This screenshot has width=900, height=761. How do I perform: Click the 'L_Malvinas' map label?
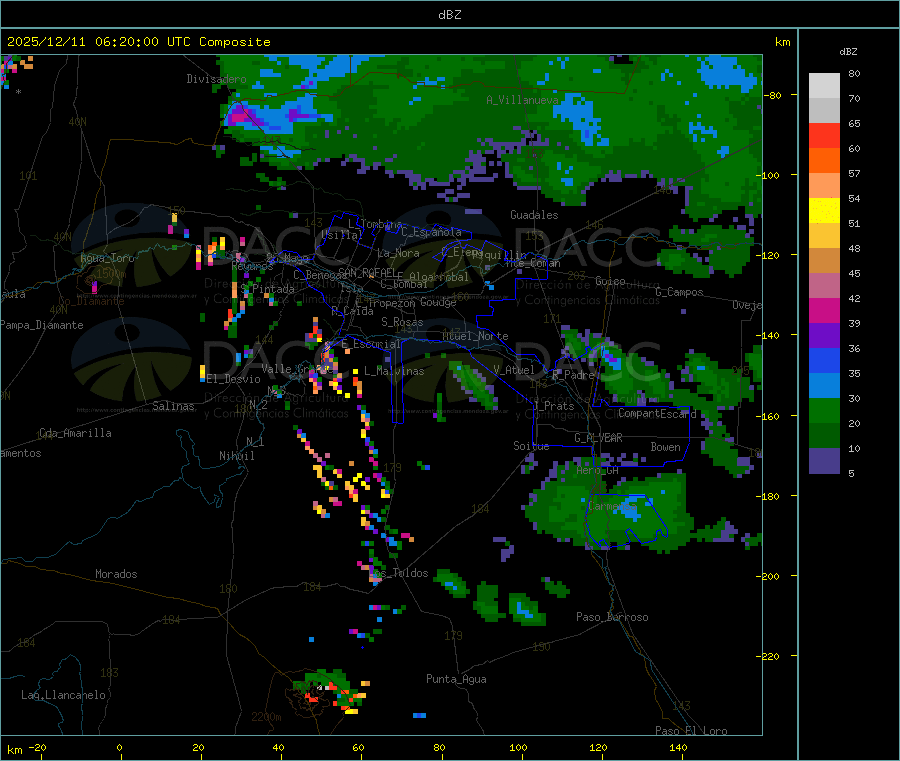(x=394, y=371)
